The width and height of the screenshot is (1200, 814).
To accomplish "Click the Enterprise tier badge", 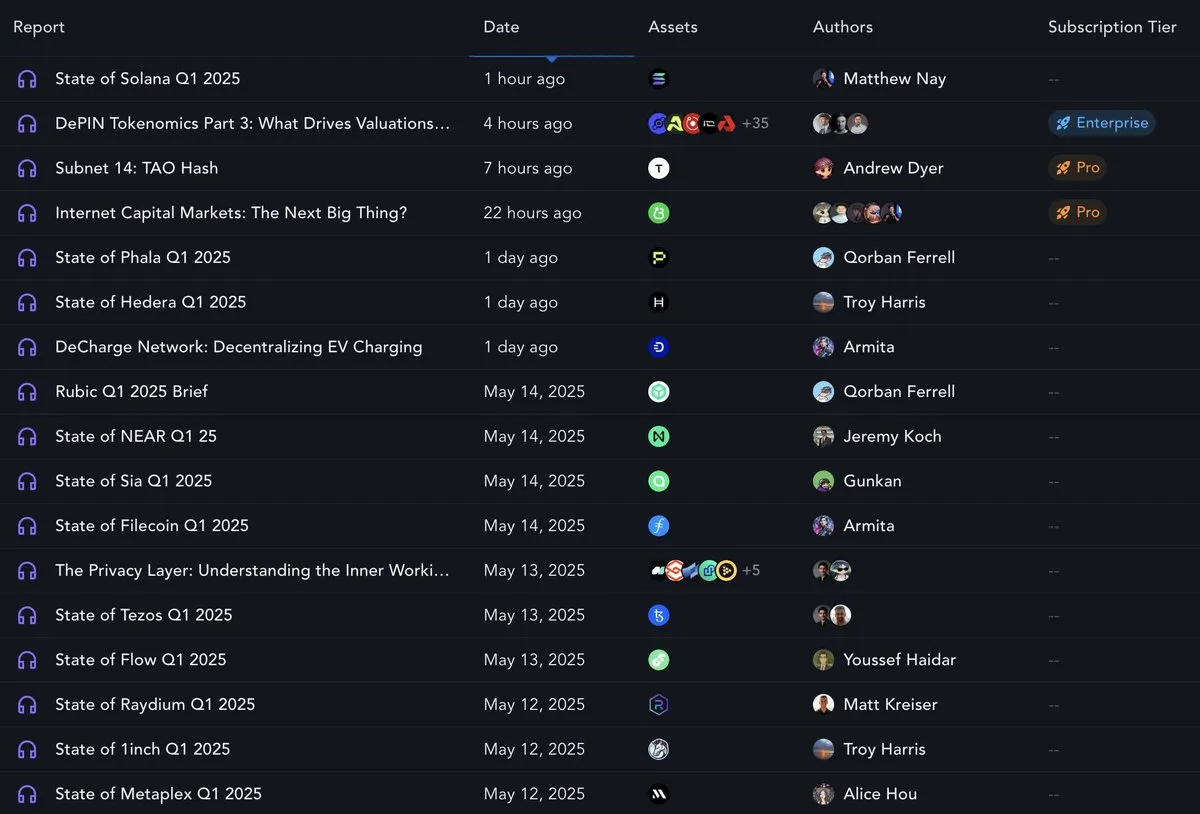I will [1102, 123].
